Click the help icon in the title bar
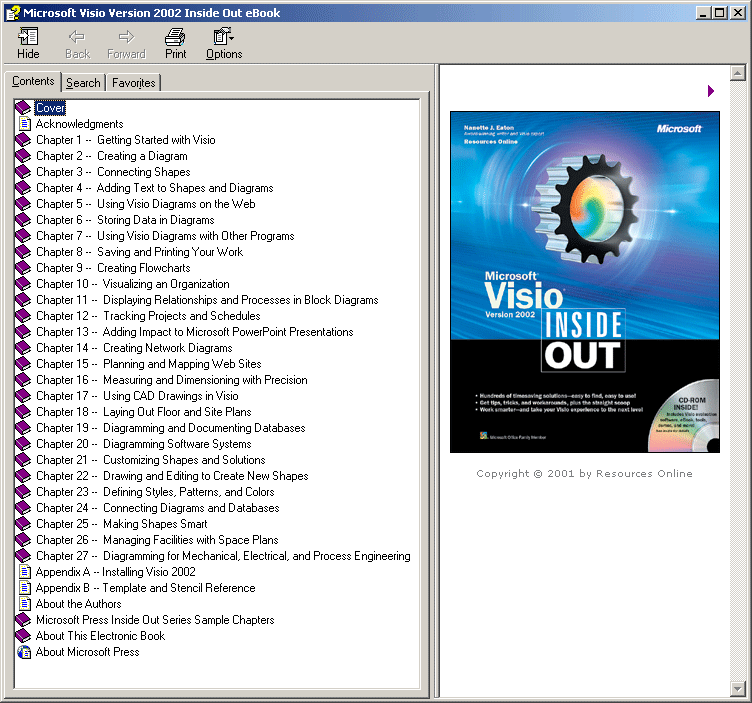The height and width of the screenshot is (703, 752). (x=12, y=13)
